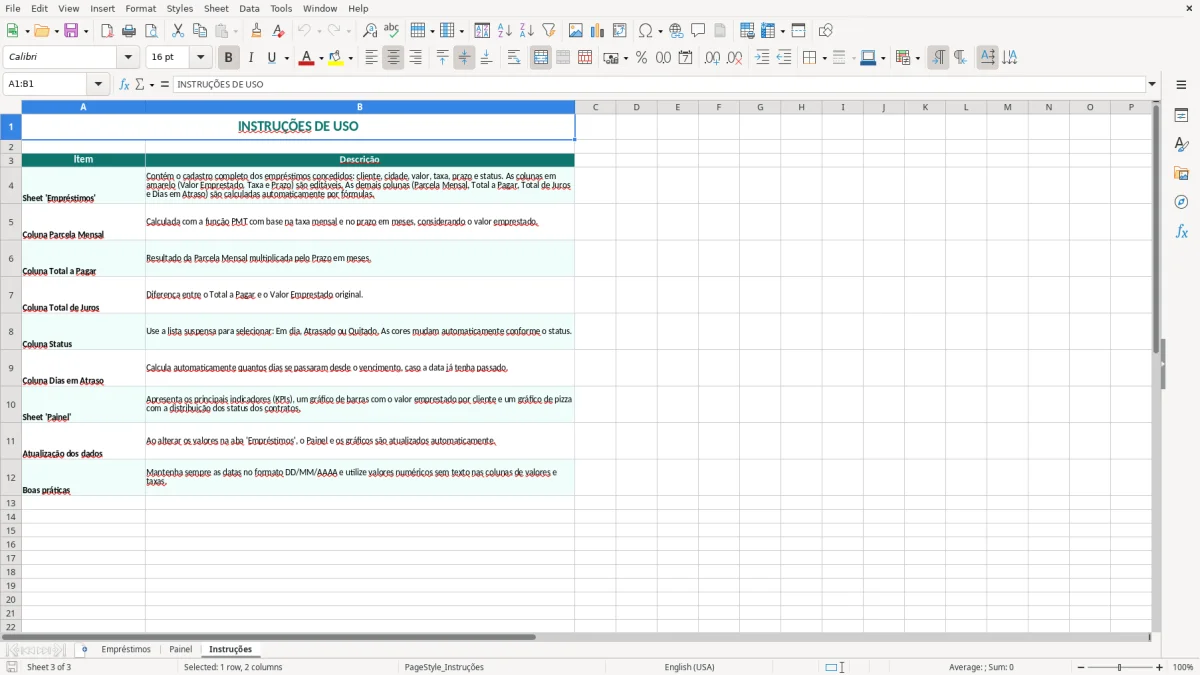Sort ascending A to Z

pos(504,31)
